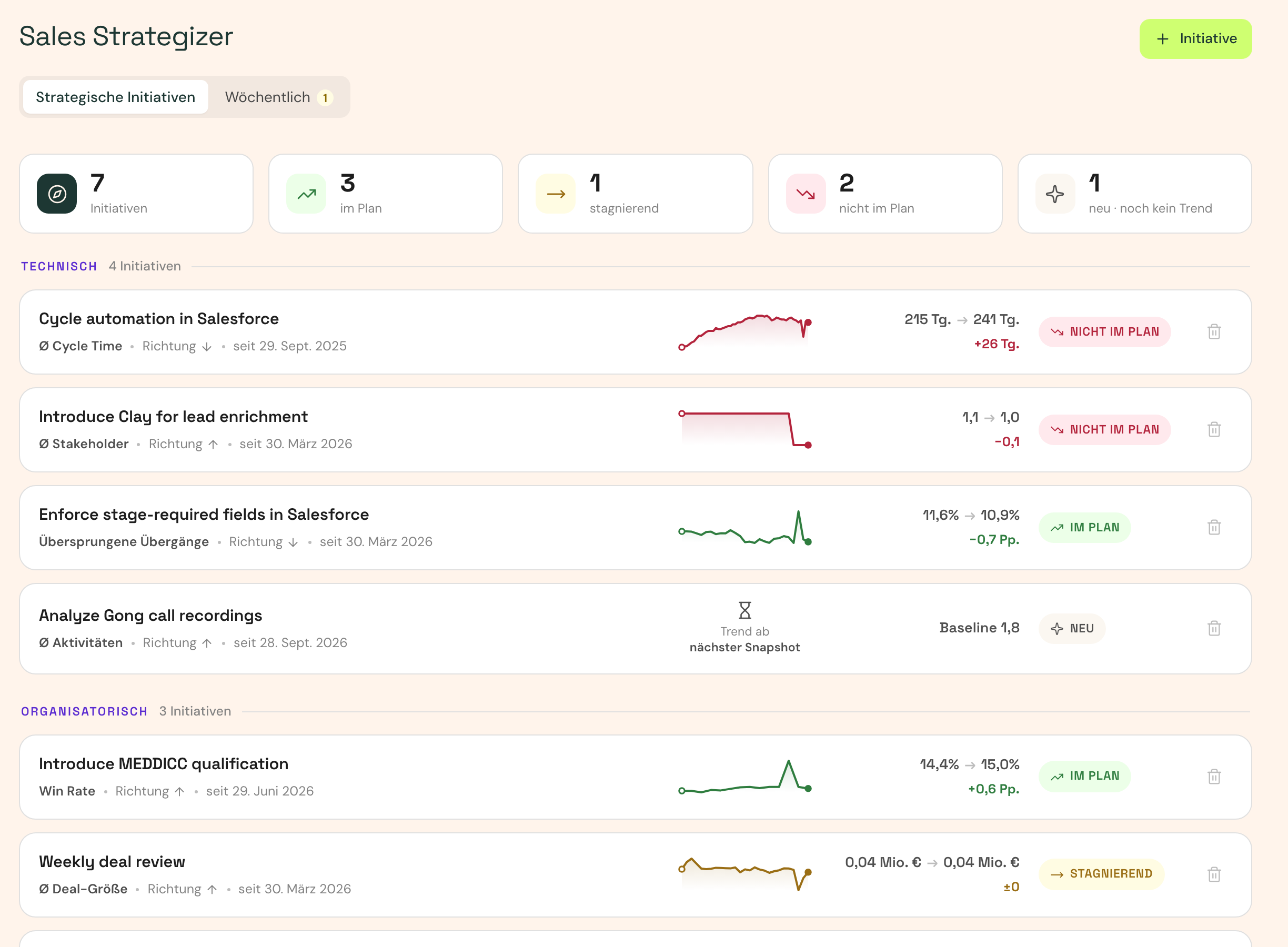Click the green trend-up icon on im Plan card
The width and height of the screenshot is (1288, 947).
point(307,194)
